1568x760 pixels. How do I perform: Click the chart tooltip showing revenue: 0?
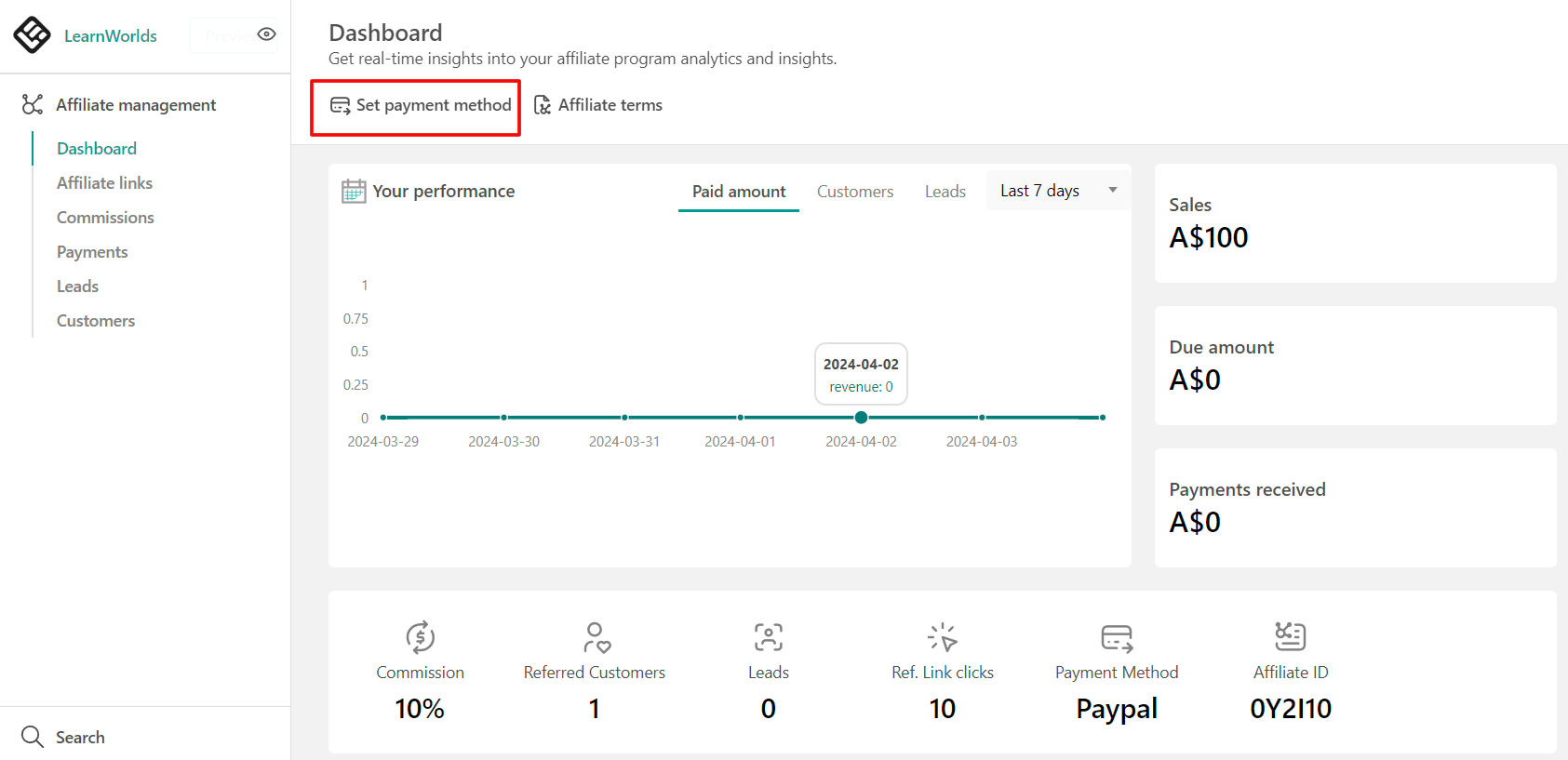tap(861, 374)
